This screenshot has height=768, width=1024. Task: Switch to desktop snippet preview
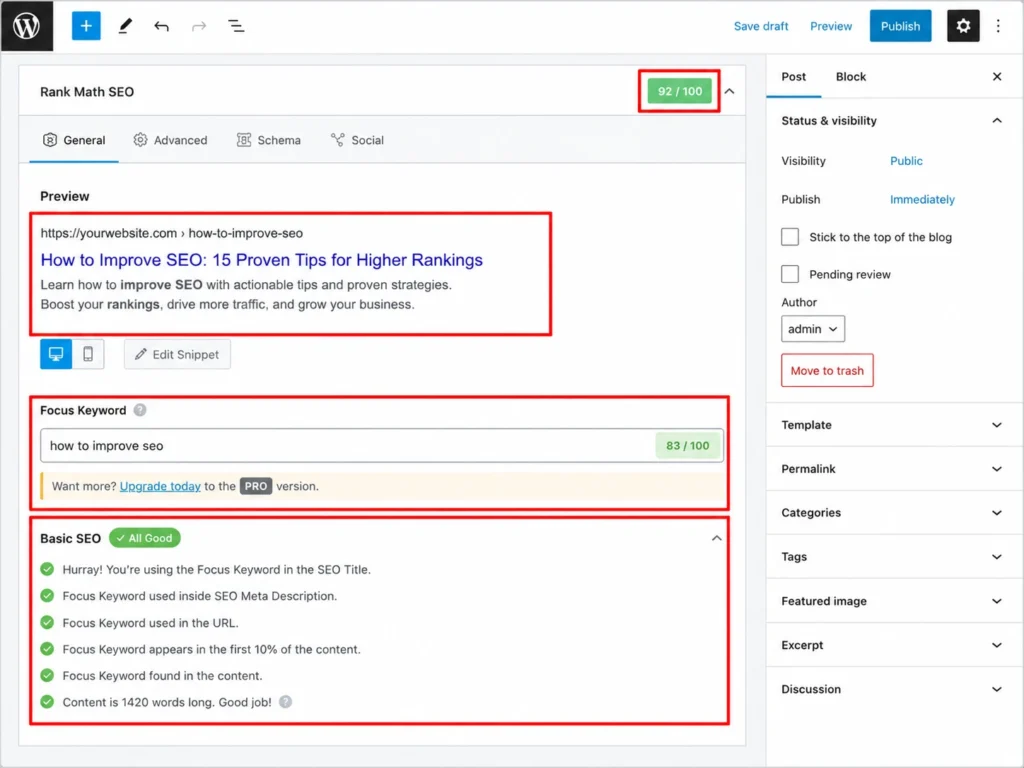(56, 354)
